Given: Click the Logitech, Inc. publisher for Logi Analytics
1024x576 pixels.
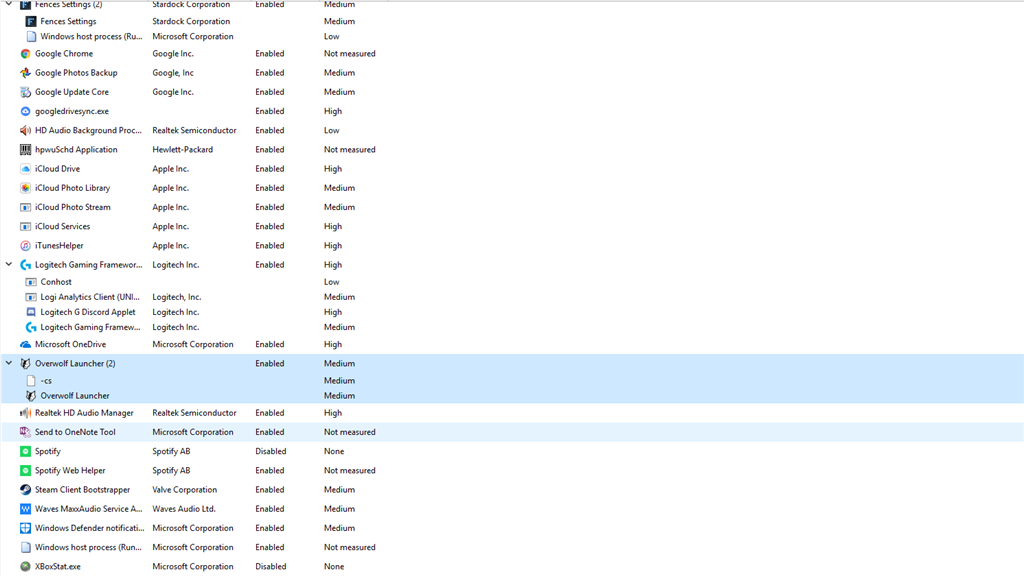Looking at the screenshot, I should coord(176,297).
